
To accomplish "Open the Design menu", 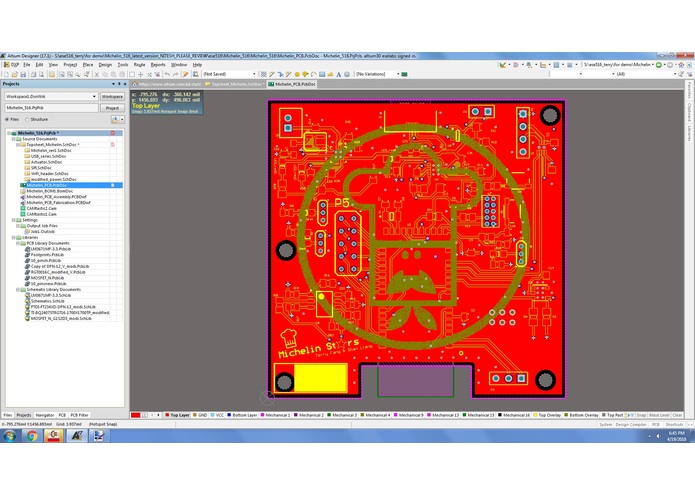I will (x=105, y=65).
